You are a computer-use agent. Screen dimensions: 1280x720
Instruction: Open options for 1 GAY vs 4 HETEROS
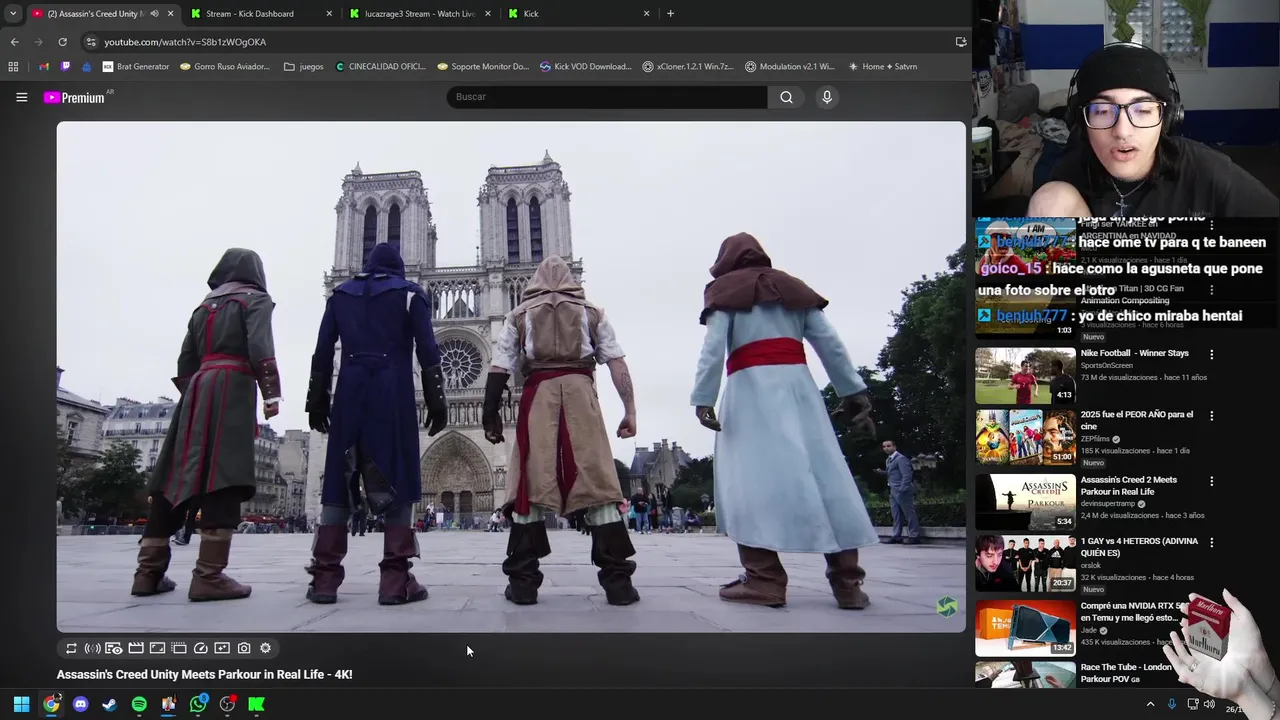tap(1211, 543)
